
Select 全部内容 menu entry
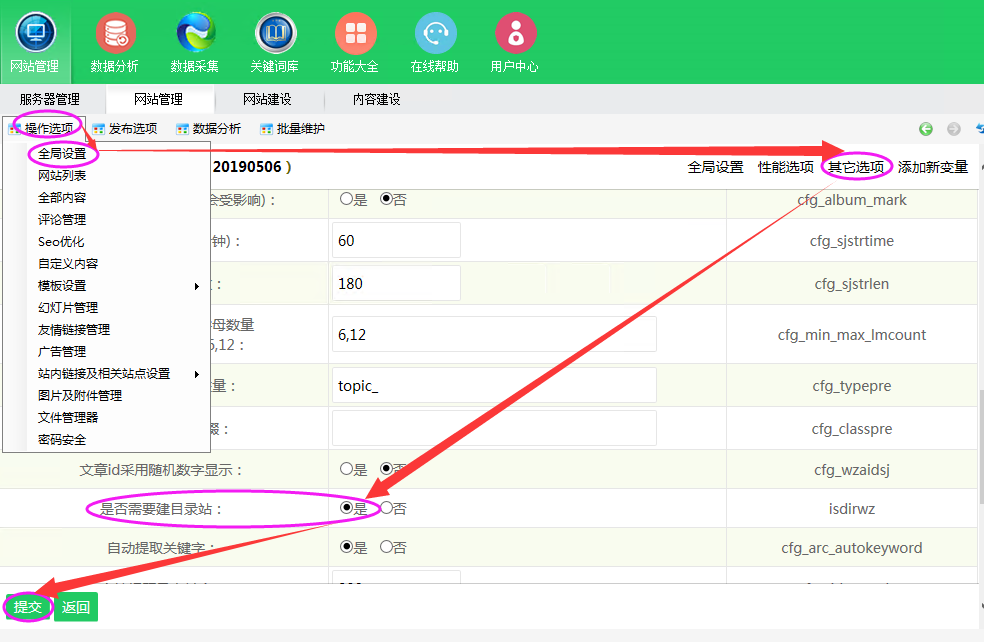tap(62, 198)
